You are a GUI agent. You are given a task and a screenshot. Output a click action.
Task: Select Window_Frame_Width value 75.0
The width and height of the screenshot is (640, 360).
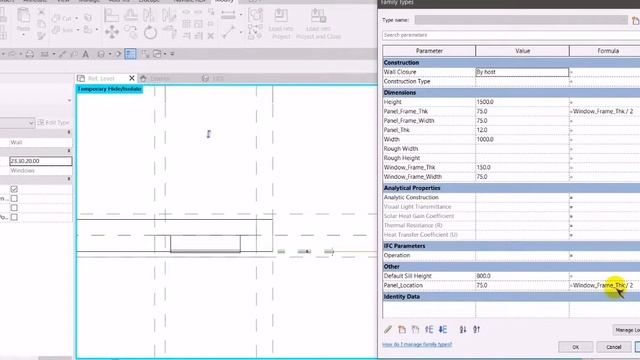pos(522,177)
